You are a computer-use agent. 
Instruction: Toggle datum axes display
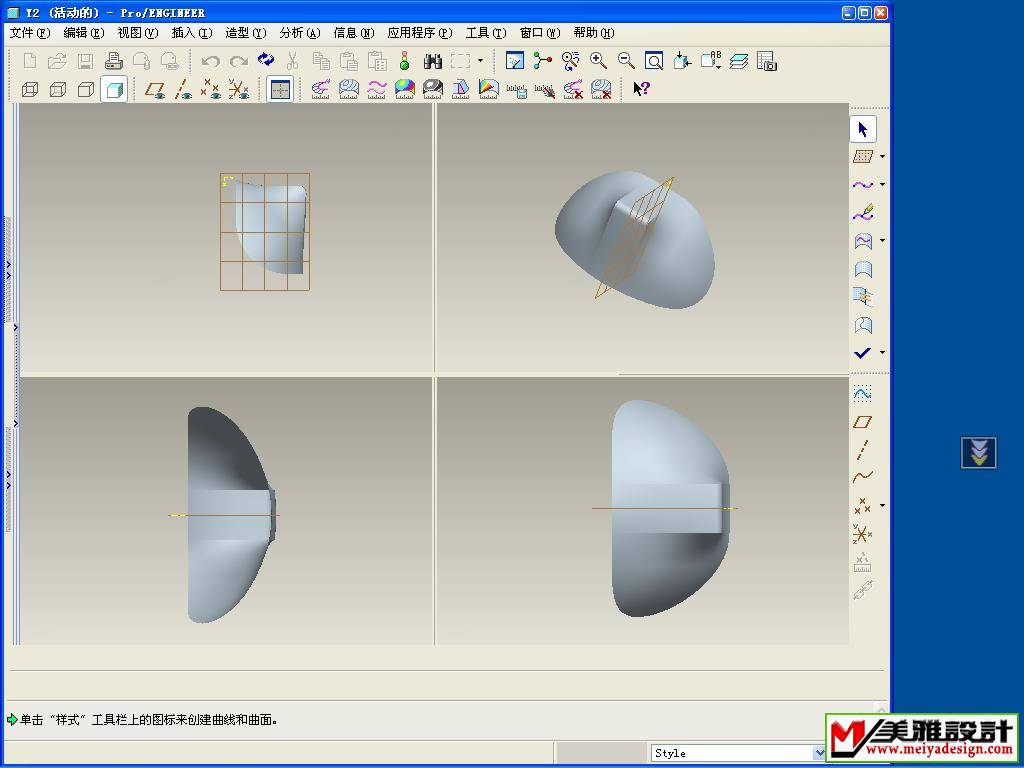pyautogui.click(x=183, y=89)
